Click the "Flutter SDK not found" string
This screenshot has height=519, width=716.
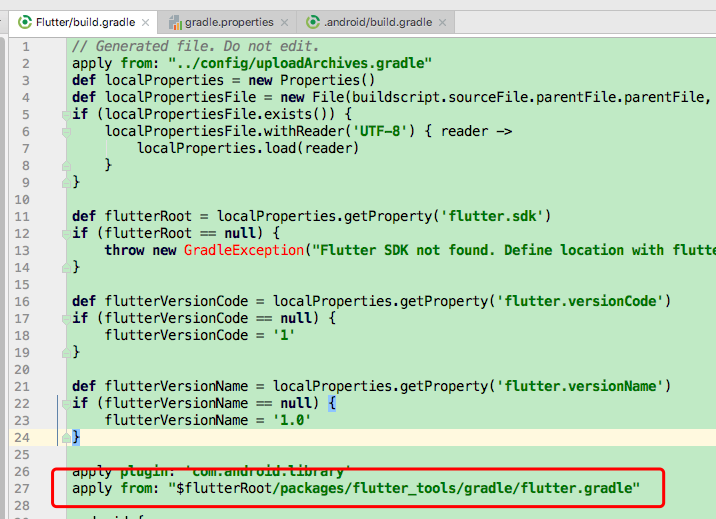pos(402,250)
